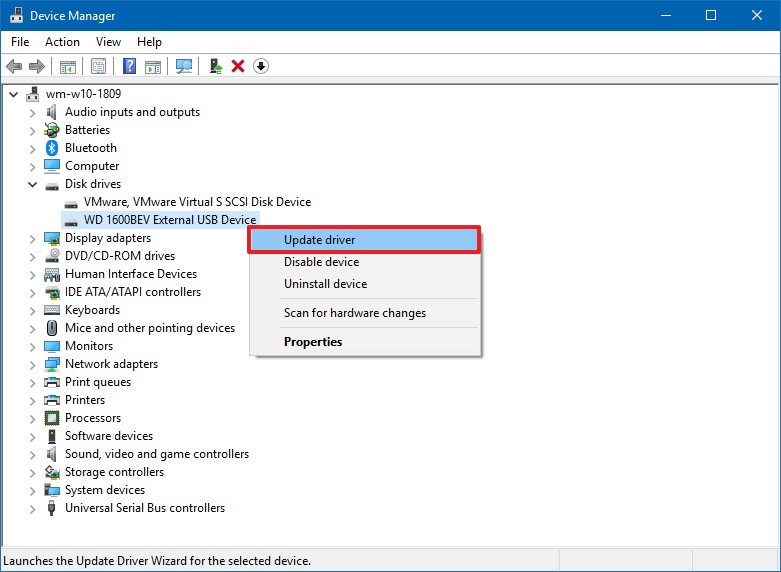
Task: Collapse the Disk drives category
Action: [x=33, y=184]
